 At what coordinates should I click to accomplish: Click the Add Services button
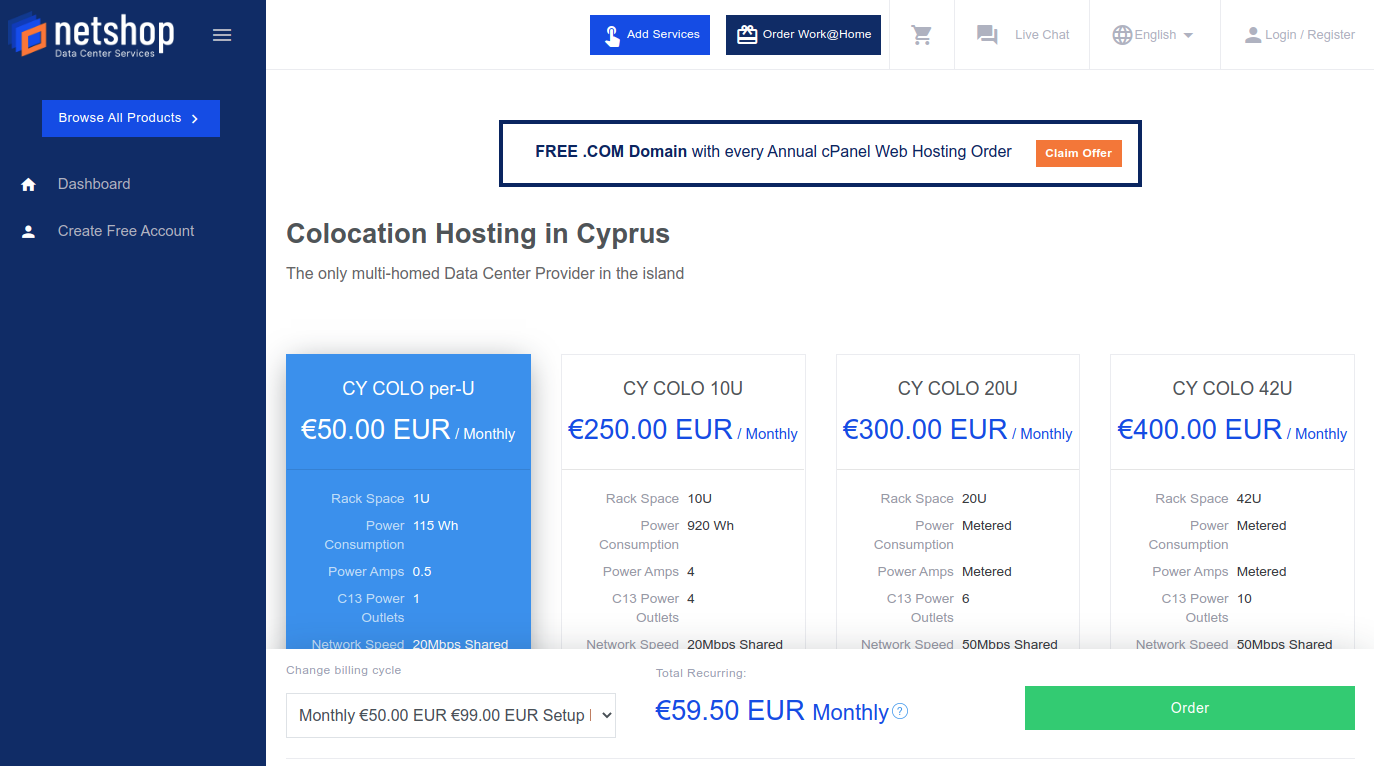[x=650, y=35]
